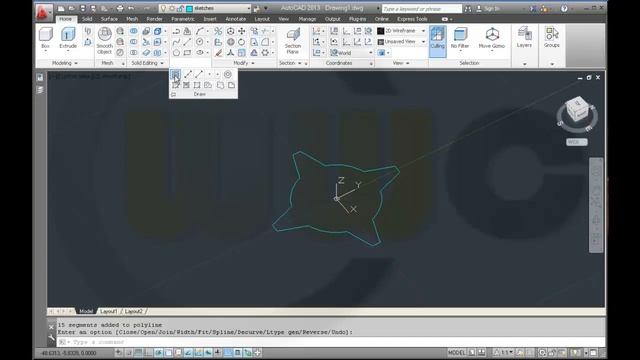Open the Layers panel button
640x360 pixels.
(524, 38)
